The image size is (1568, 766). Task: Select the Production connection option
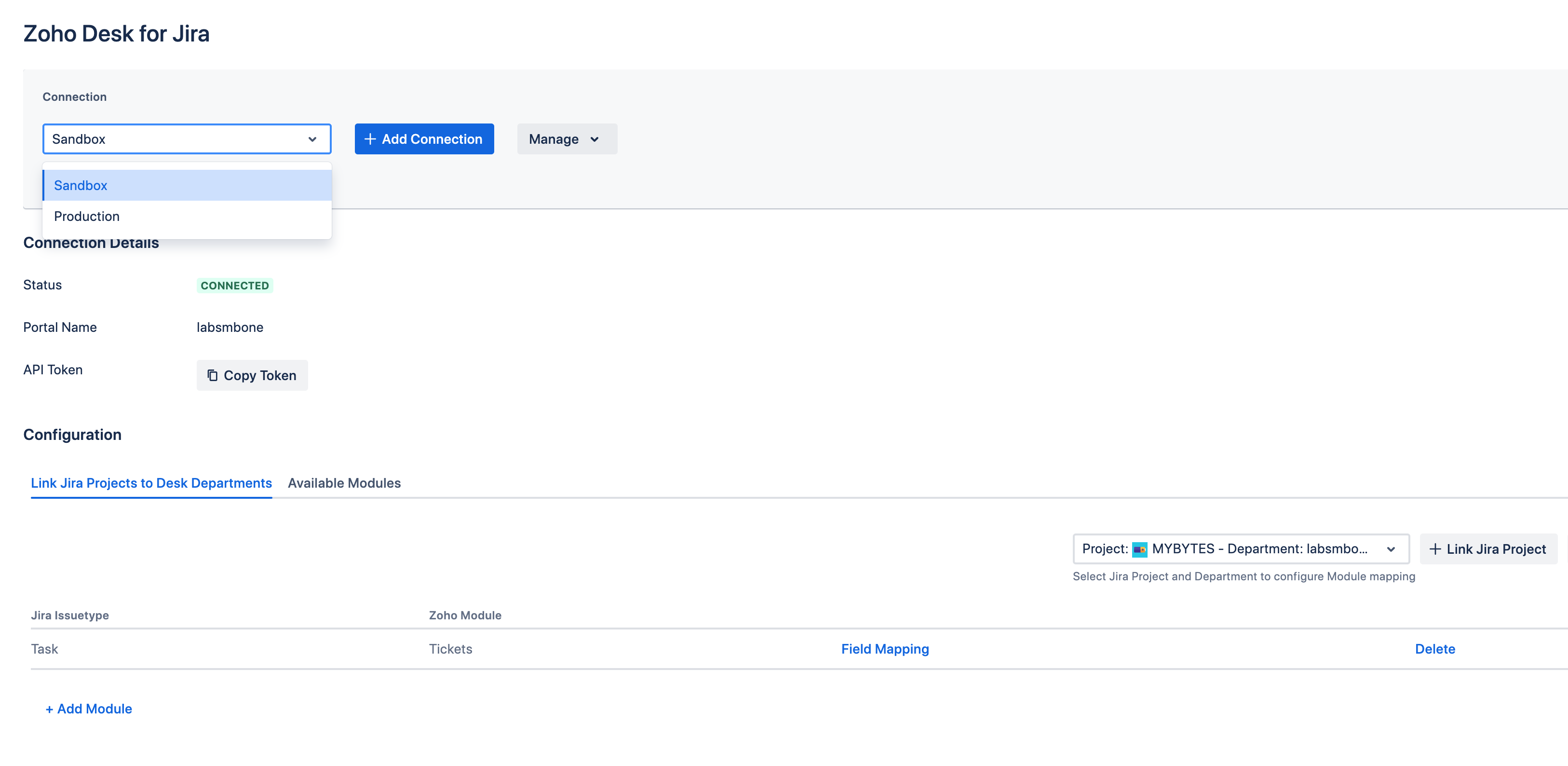(86, 216)
